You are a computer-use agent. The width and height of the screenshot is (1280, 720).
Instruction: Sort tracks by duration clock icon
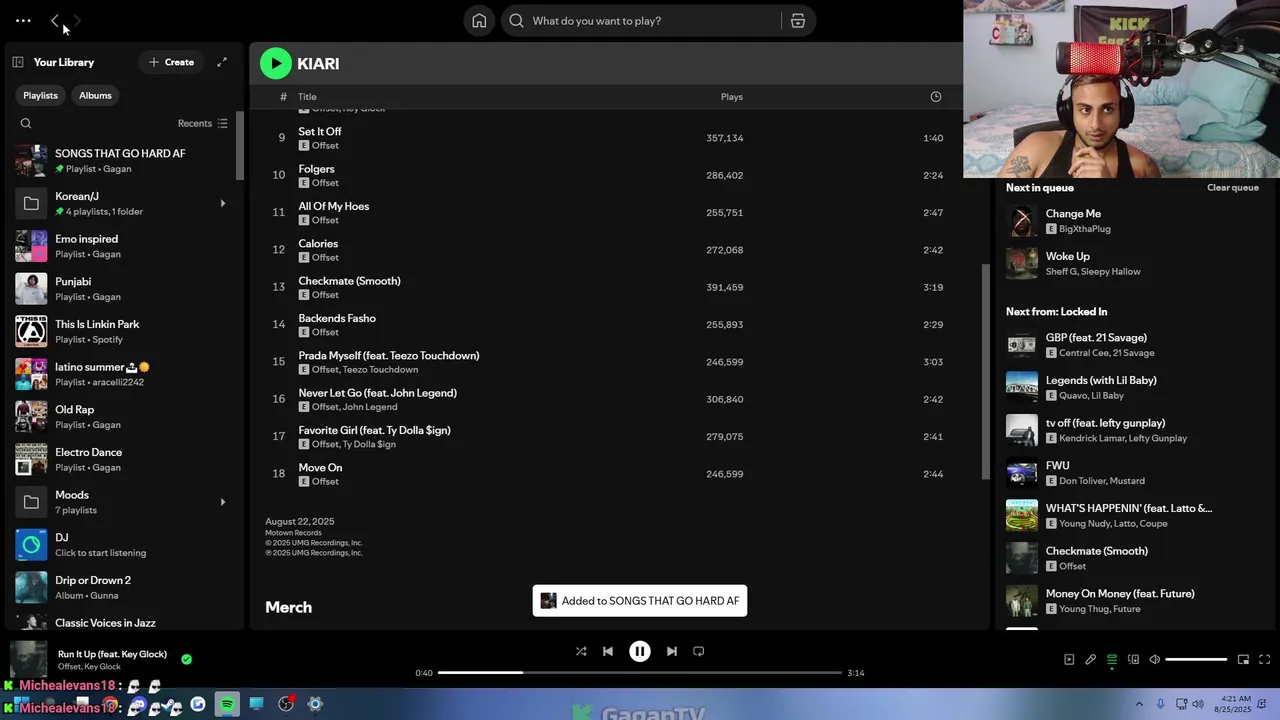(936, 97)
